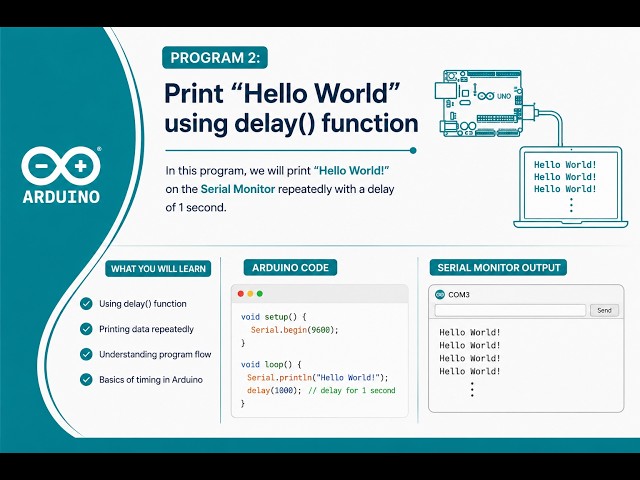Click the code delay(1000);
The width and height of the screenshot is (640, 480).
[x=274, y=391]
